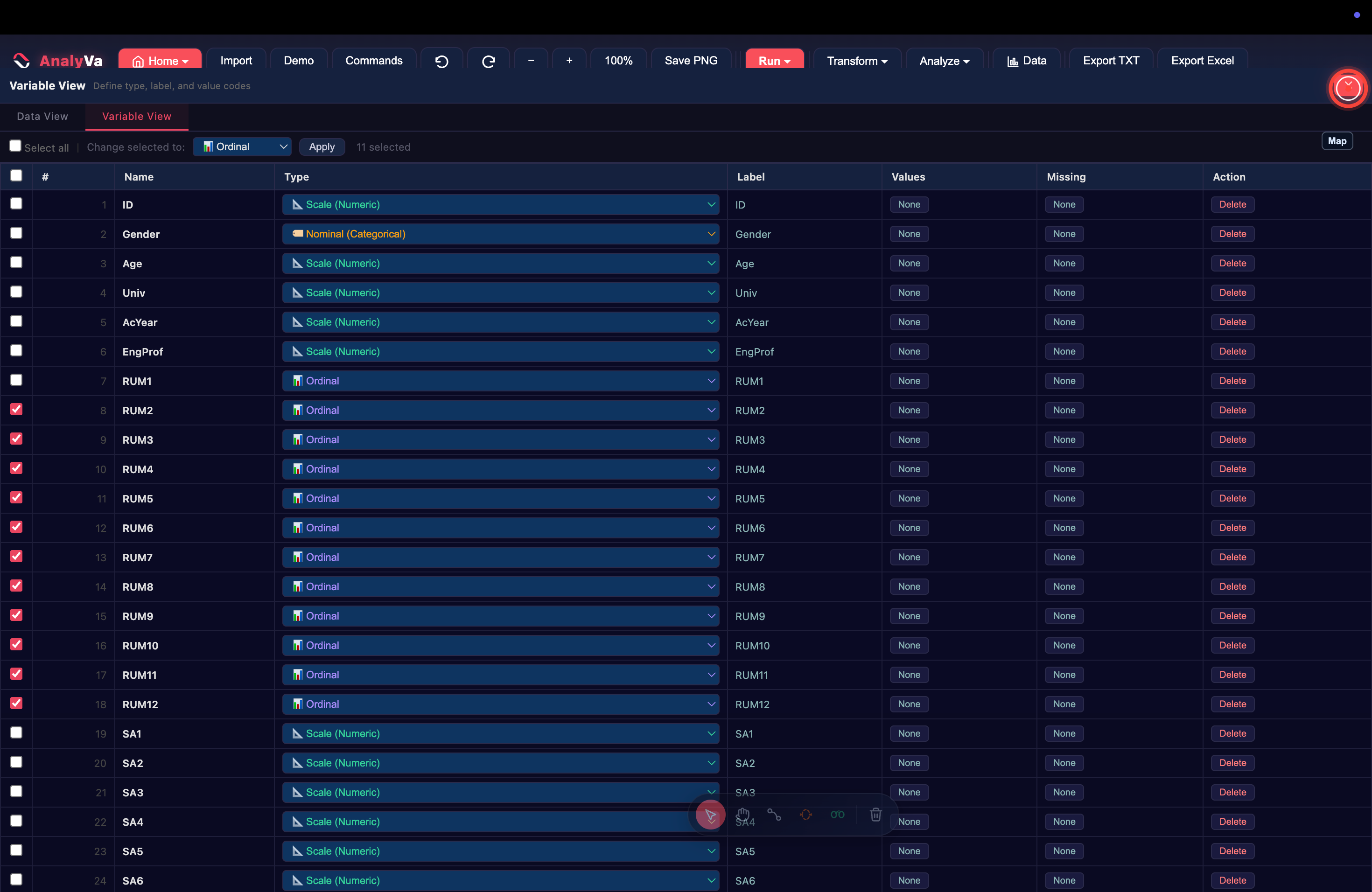The width and height of the screenshot is (1372, 892).
Task: Open the Type dropdown for SA2
Action: click(x=500, y=763)
